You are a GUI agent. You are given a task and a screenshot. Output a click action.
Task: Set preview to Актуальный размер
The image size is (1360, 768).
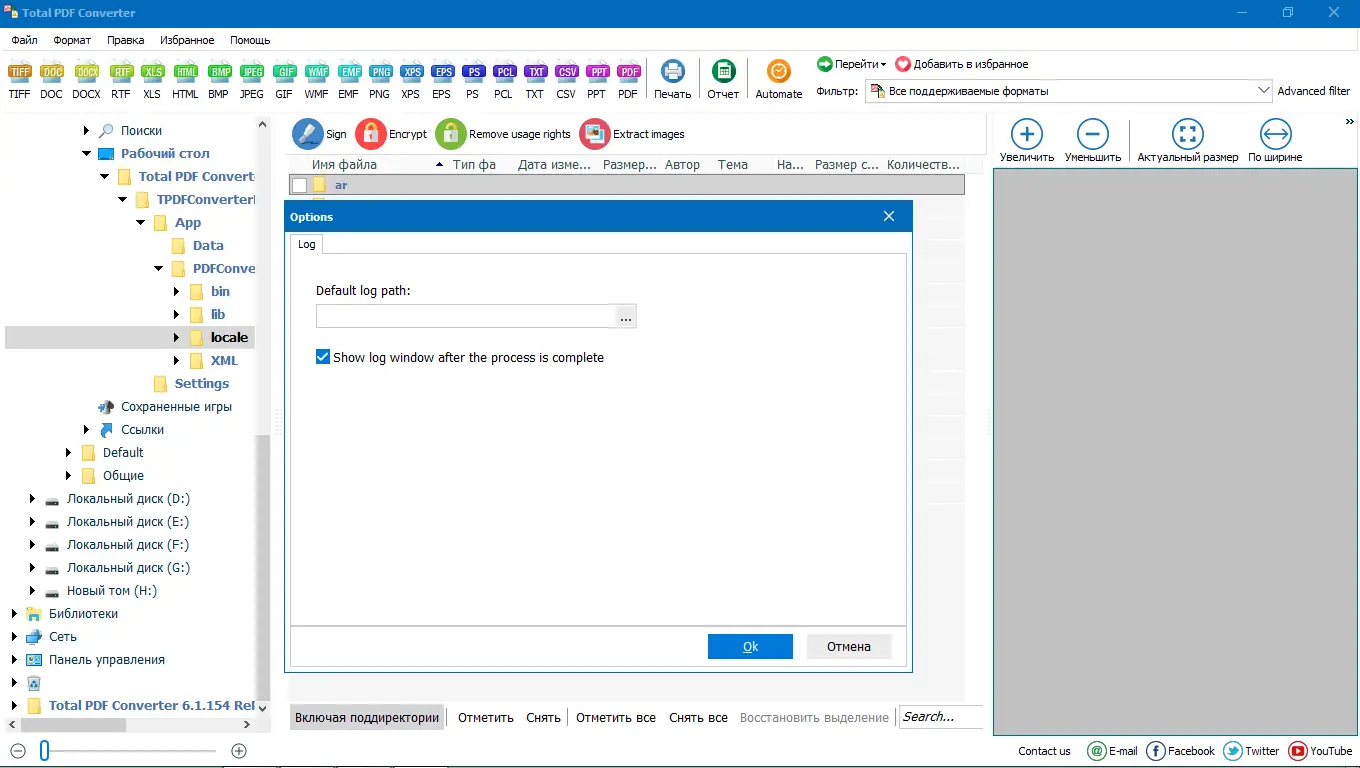tap(1187, 140)
